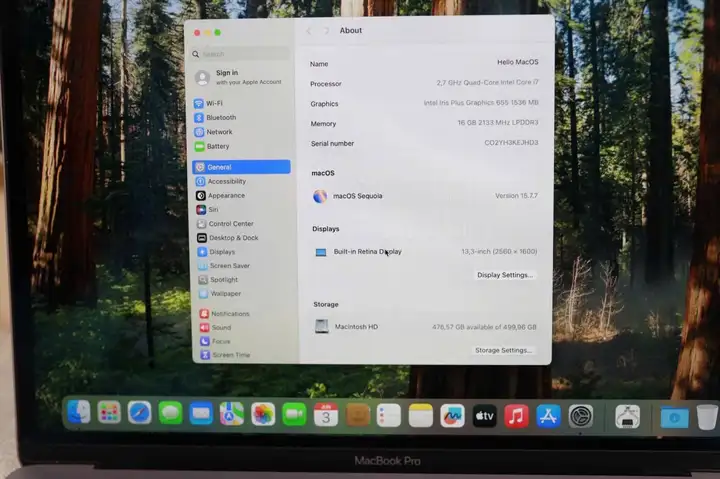Select Appearance in the sidebar
The width and height of the screenshot is (720, 479).
[x=242, y=196]
